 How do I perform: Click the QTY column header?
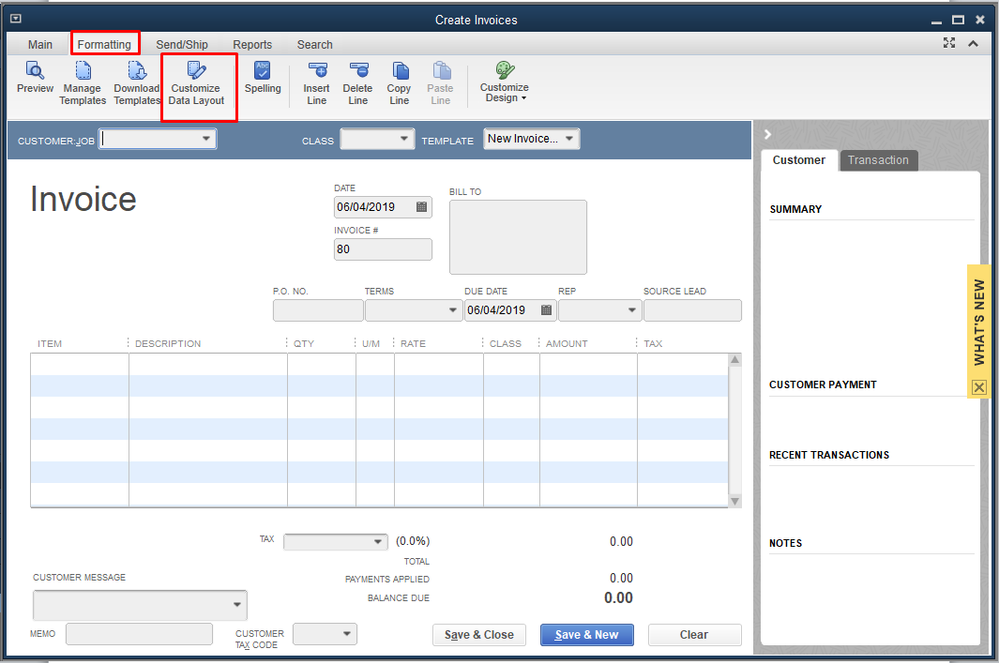304,343
